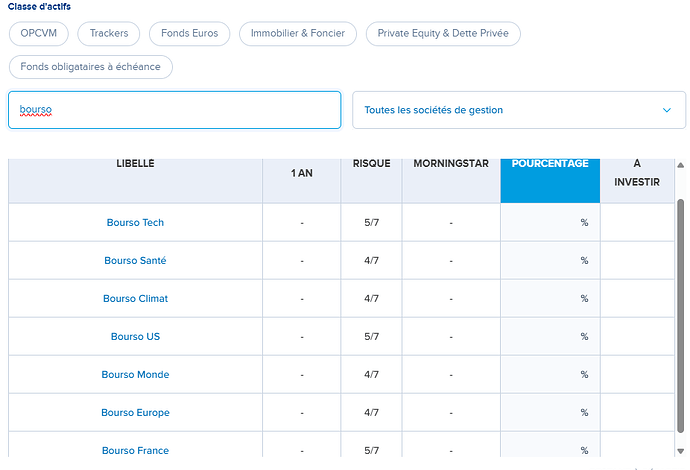Open the Bourso Climat fund link
The width and height of the screenshot is (690, 470).
click(x=135, y=298)
